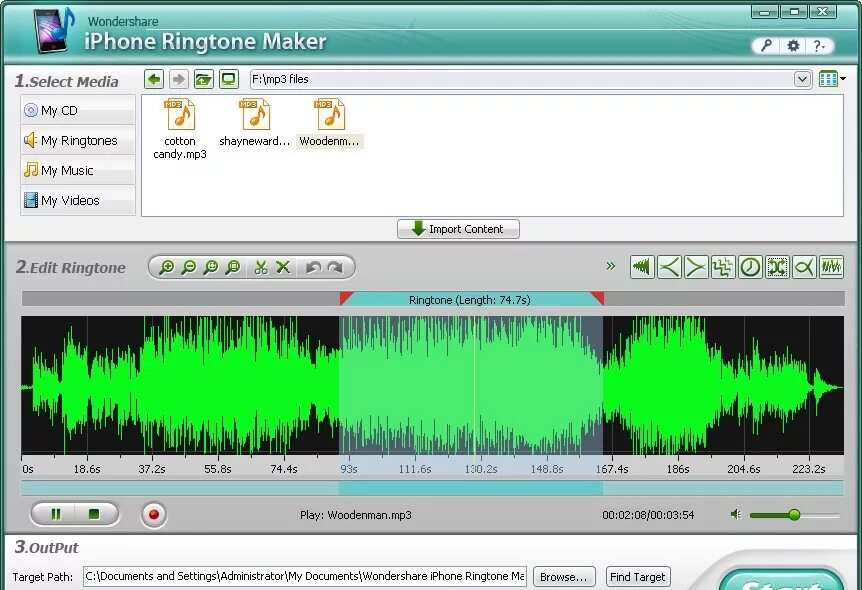862x590 pixels.
Task: Adjust the volume slider knob
Action: click(x=794, y=515)
